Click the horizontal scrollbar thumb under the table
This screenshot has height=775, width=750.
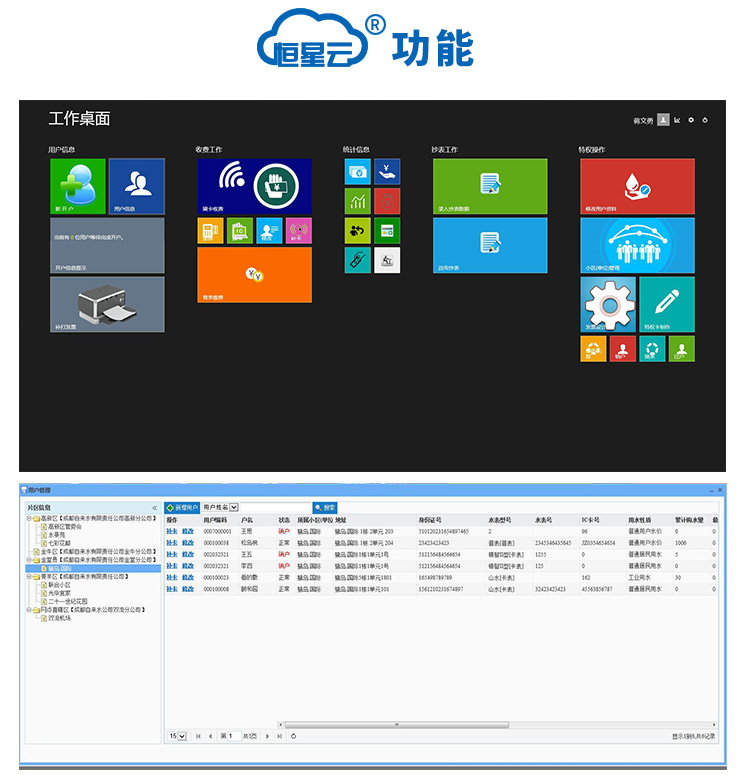(397, 725)
